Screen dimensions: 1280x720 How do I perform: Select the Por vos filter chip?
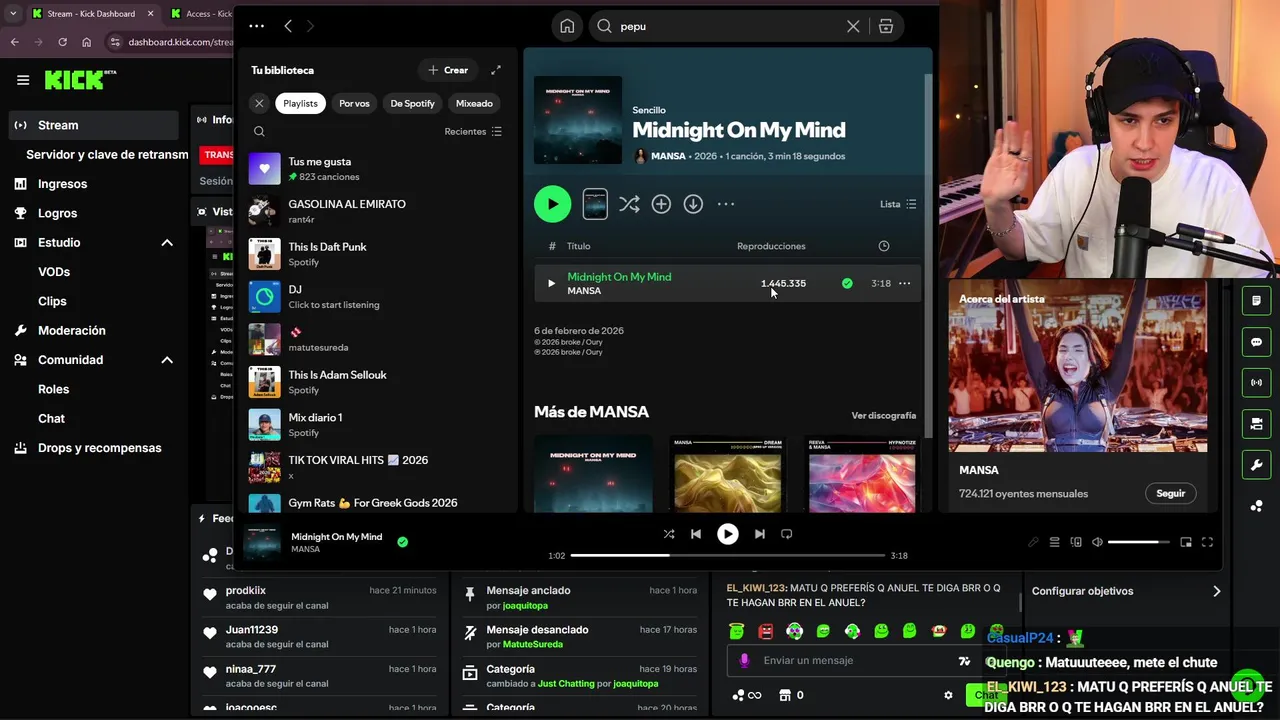click(354, 103)
